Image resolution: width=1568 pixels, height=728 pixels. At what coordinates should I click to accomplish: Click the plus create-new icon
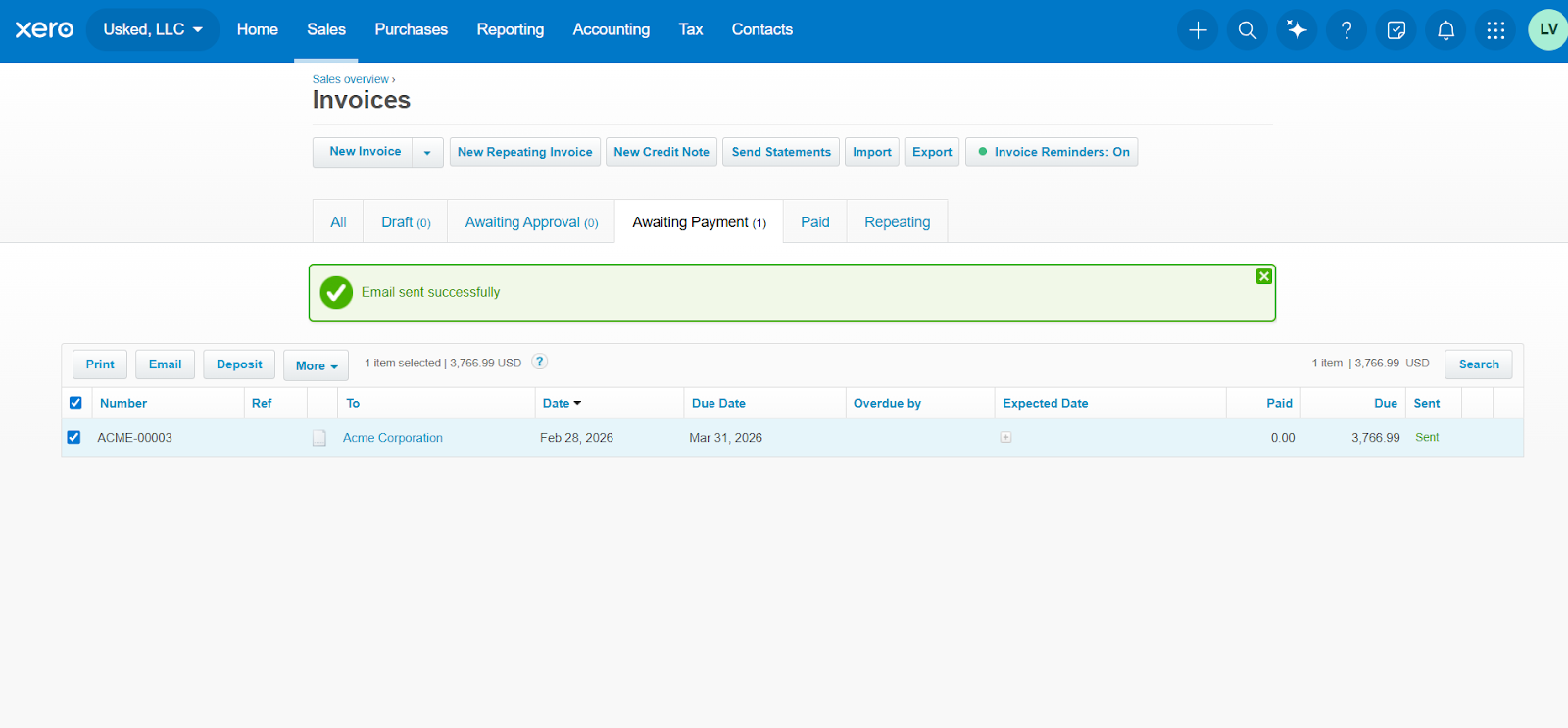1198,30
